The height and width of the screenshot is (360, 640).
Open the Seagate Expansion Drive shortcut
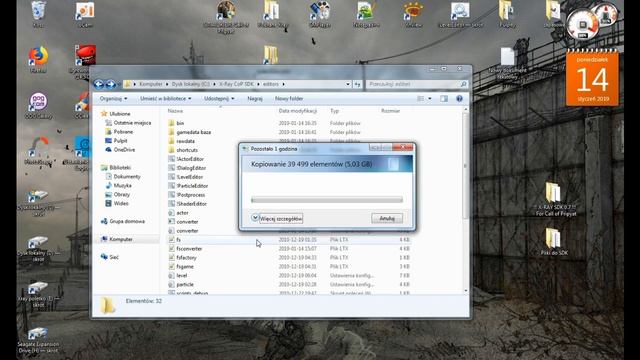tap(38, 340)
